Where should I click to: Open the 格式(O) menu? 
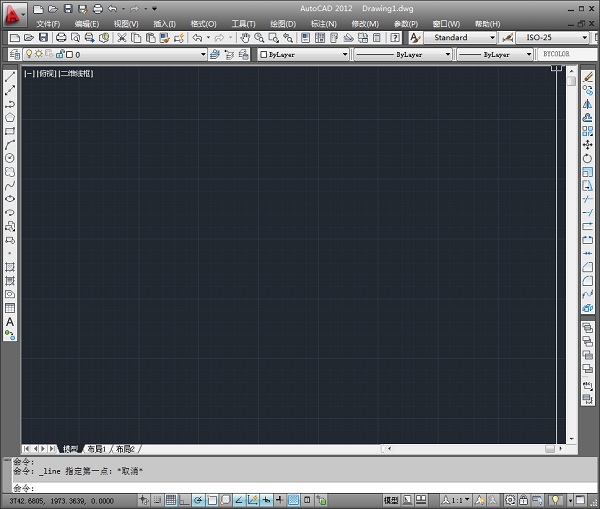coord(204,24)
